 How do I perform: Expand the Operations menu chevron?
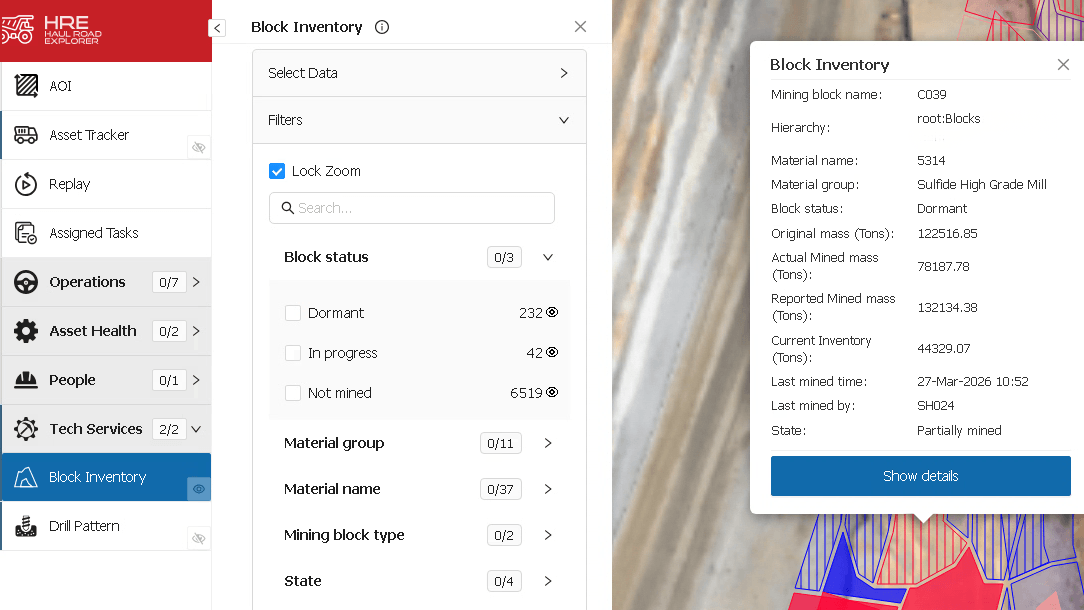click(196, 282)
